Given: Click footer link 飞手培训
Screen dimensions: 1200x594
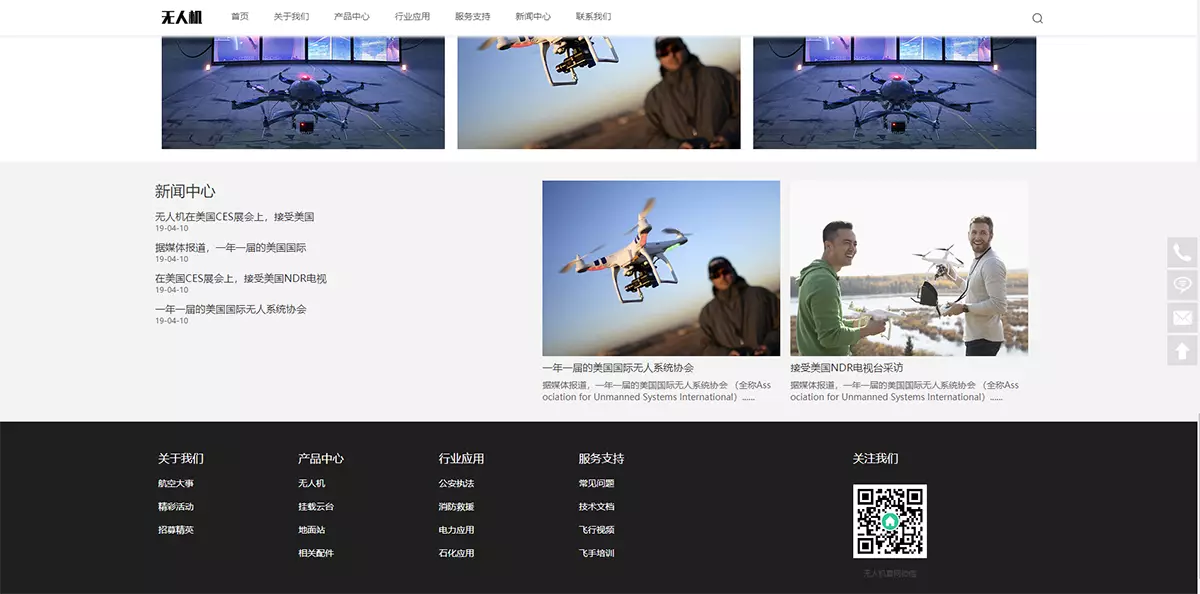Looking at the screenshot, I should (x=596, y=553).
